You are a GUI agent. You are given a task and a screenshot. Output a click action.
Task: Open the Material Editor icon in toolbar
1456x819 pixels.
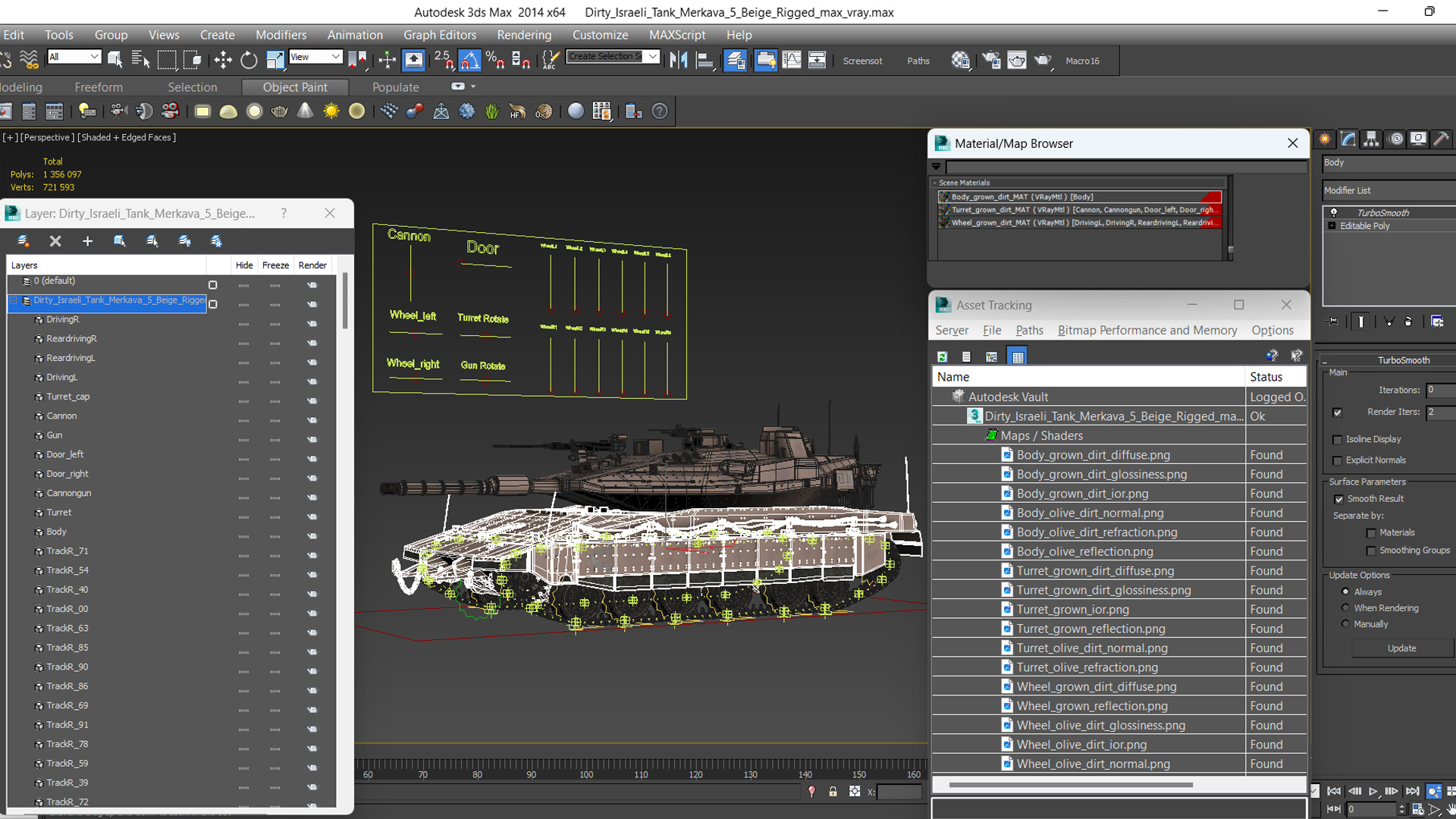[x=961, y=60]
